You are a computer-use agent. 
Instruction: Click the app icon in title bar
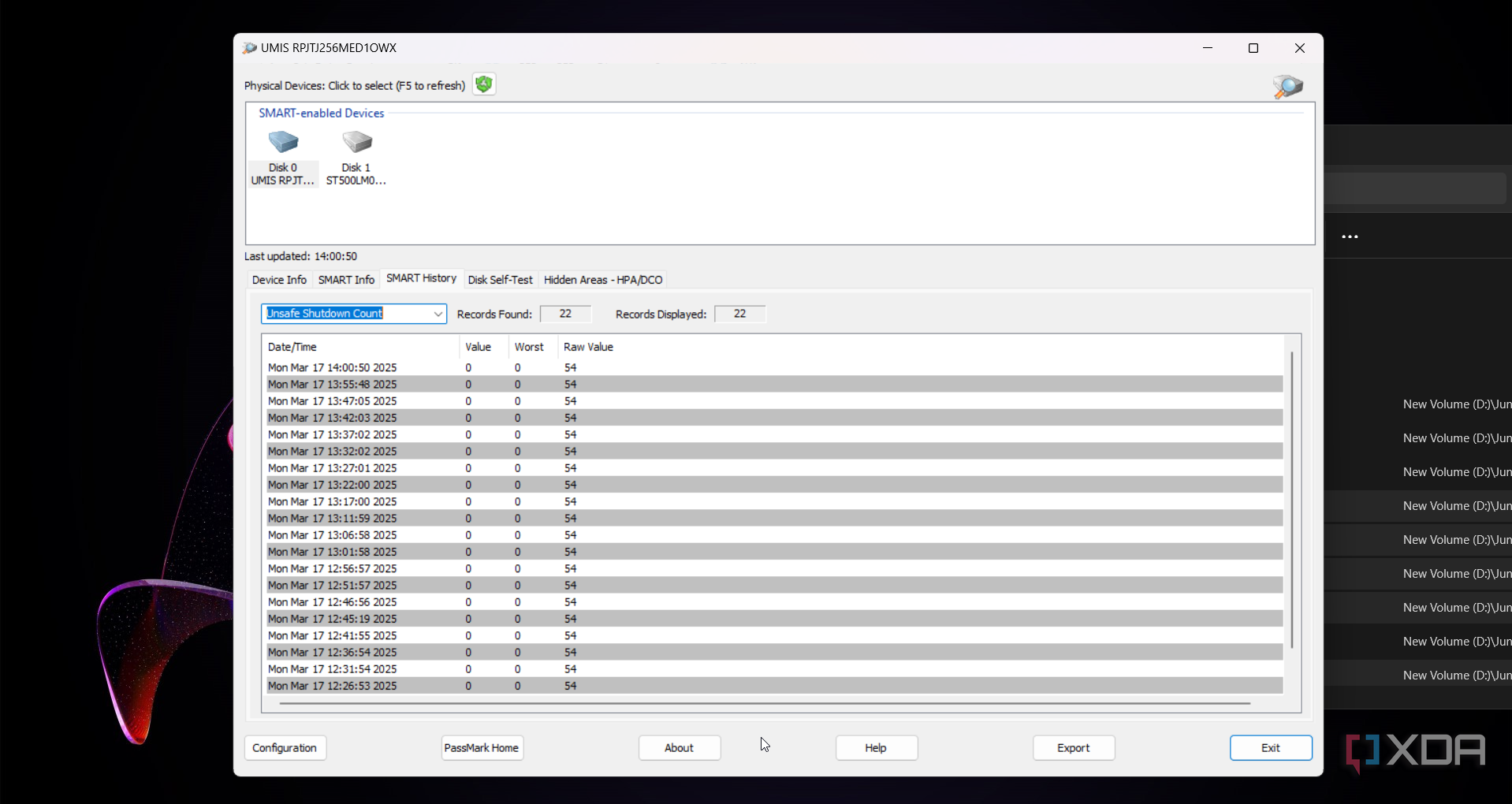pos(250,48)
